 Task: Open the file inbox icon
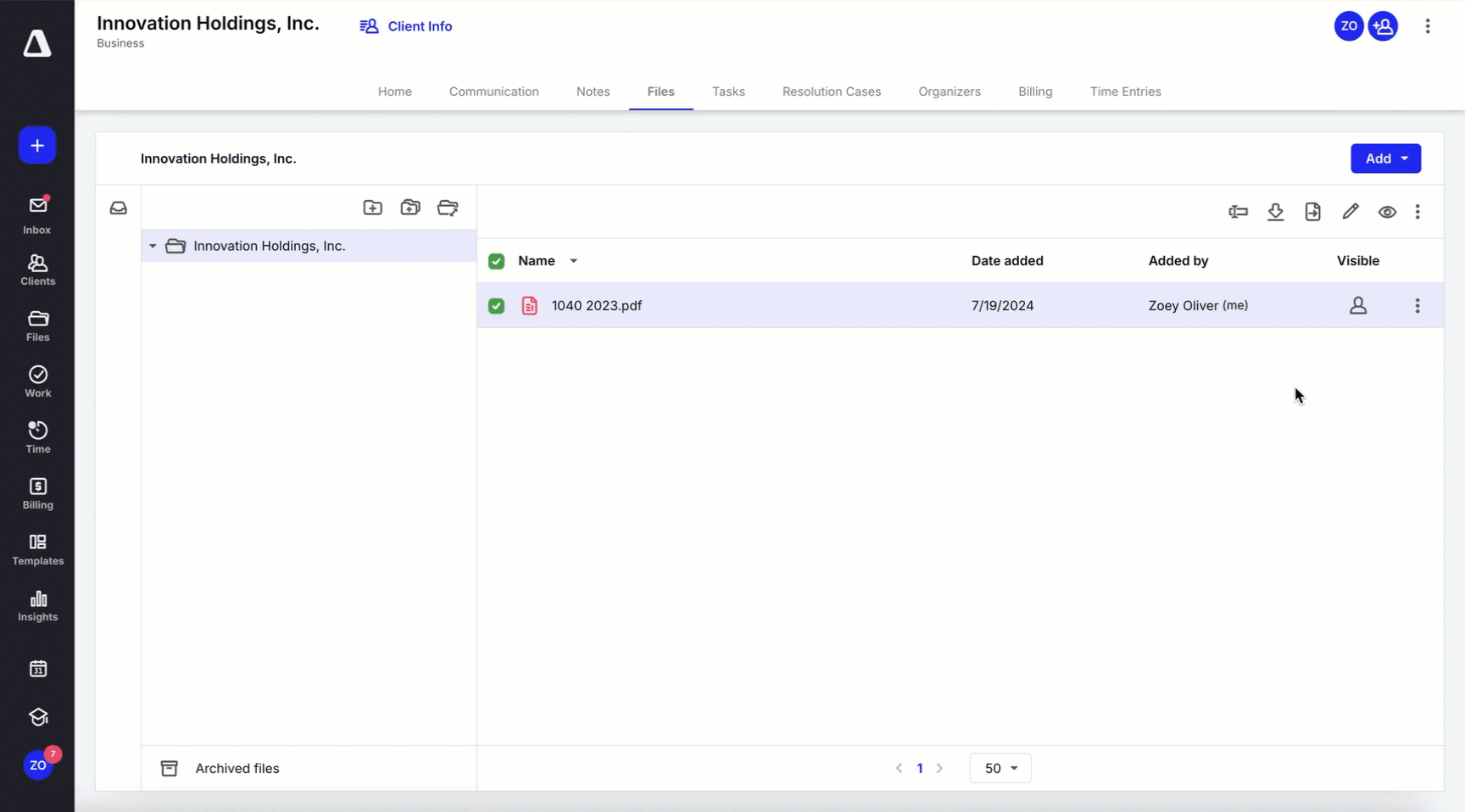pyautogui.click(x=119, y=208)
